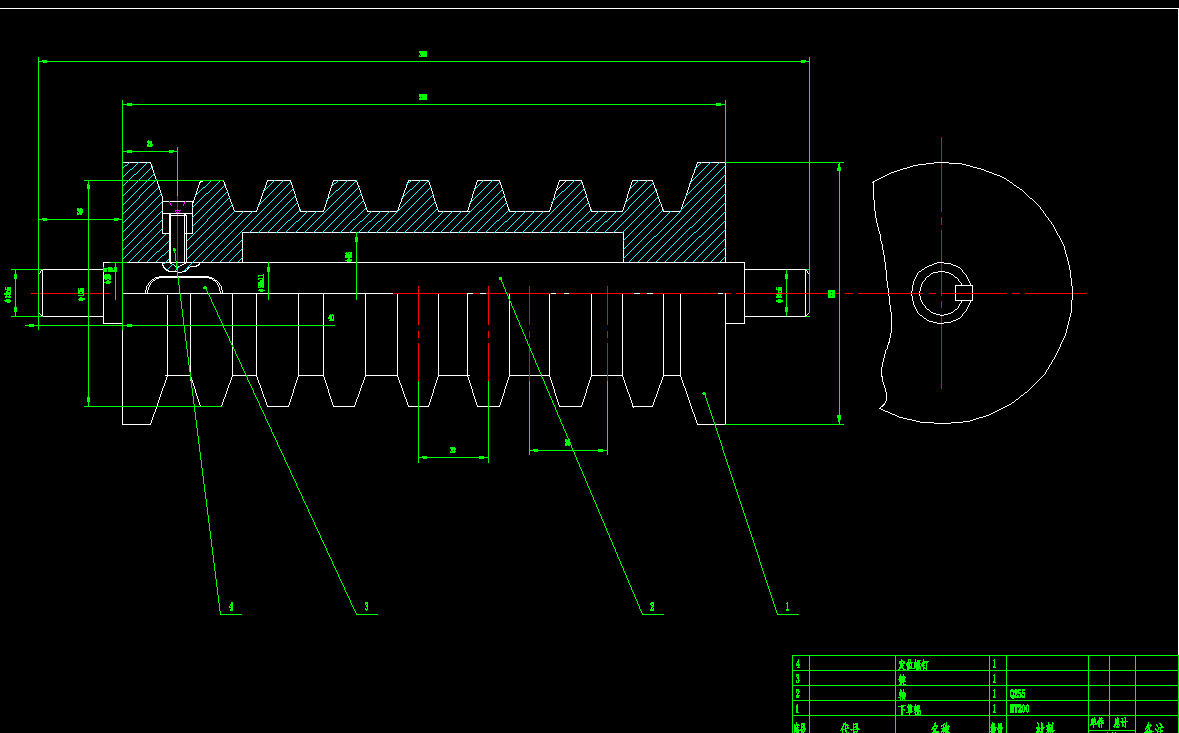1179x733 pixels.
Task: Select the second horizontal length dimension text below it
Action: [x=423, y=97]
